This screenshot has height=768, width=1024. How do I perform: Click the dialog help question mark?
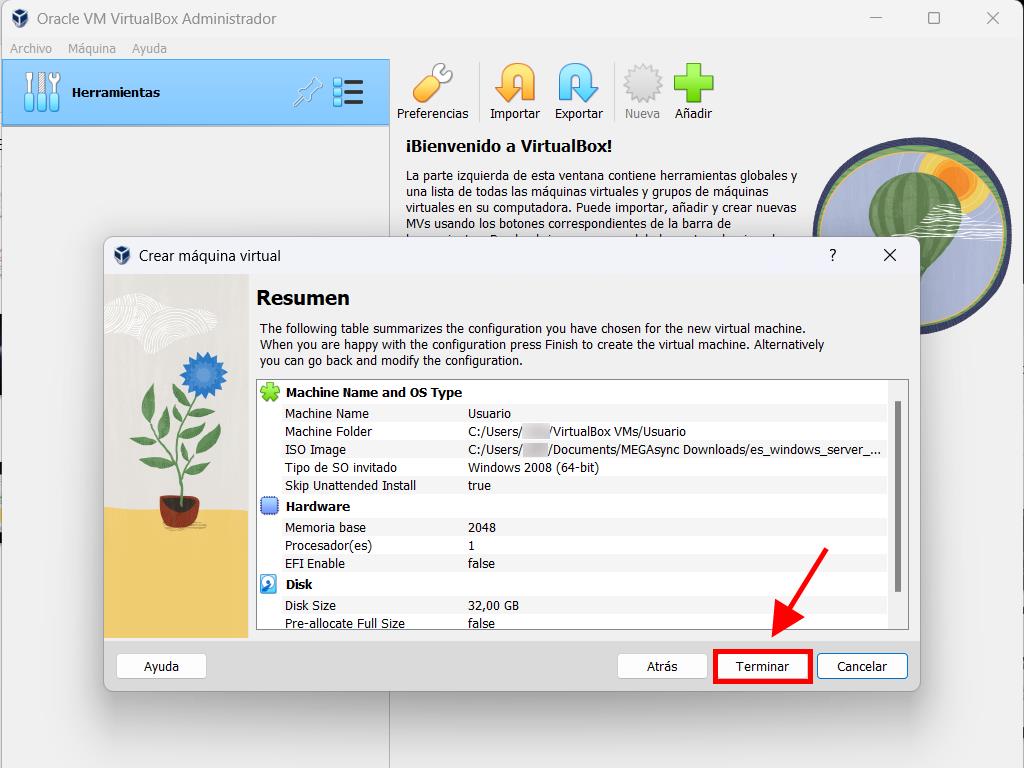click(832, 256)
